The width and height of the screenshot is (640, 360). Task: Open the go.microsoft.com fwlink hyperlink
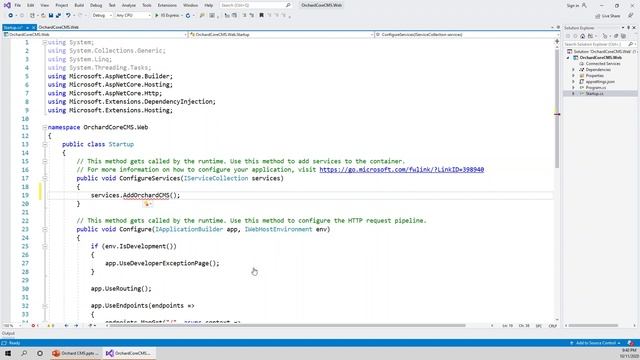[402, 170]
